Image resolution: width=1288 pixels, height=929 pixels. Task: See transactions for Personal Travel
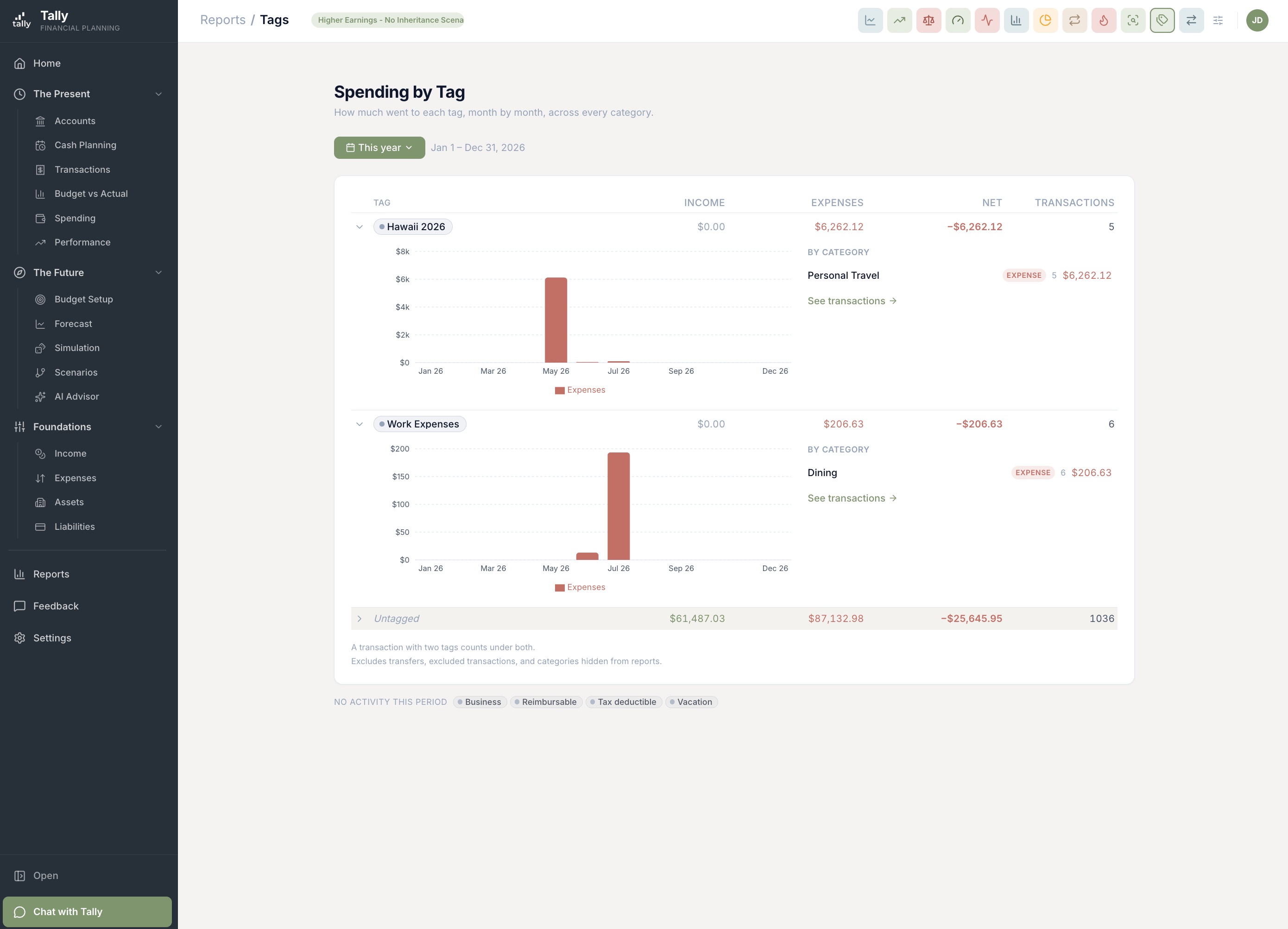coord(852,301)
